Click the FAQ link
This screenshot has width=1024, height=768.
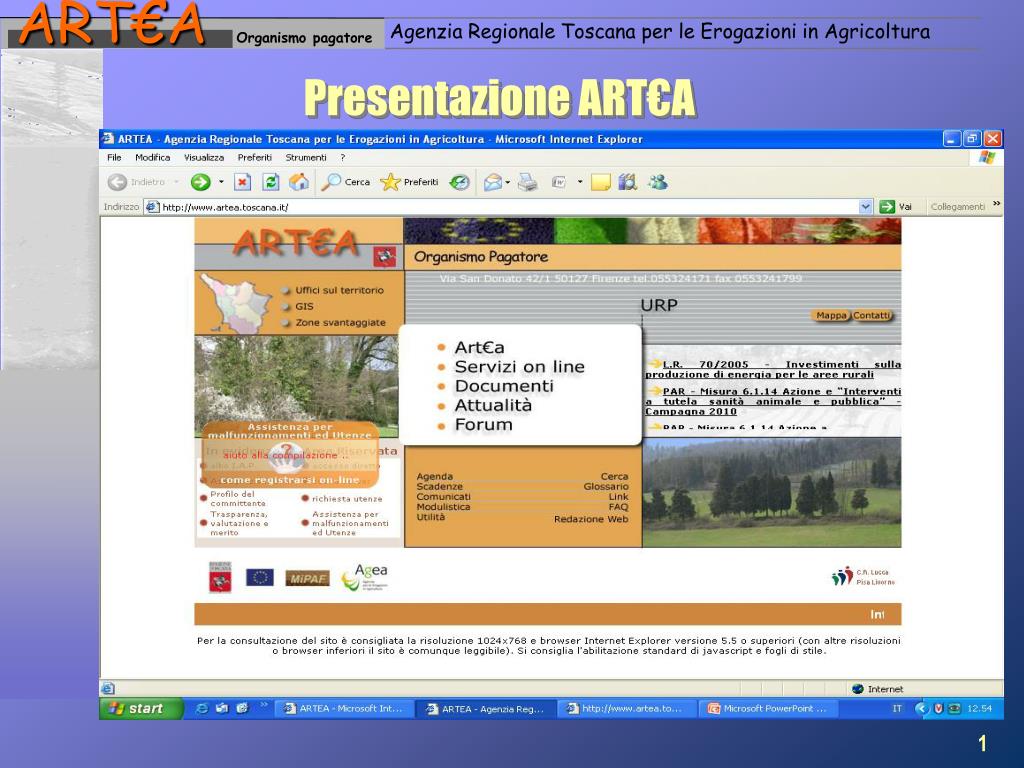click(x=618, y=507)
